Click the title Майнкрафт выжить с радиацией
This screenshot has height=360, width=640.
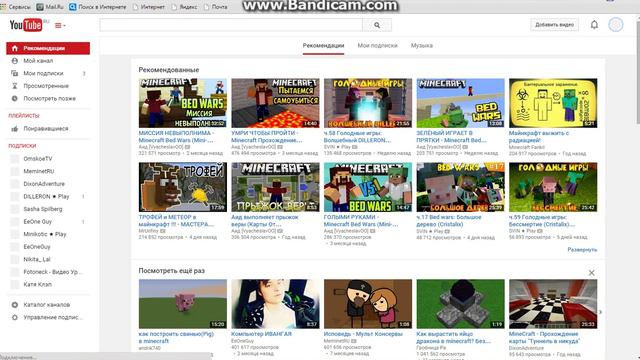[539, 137]
